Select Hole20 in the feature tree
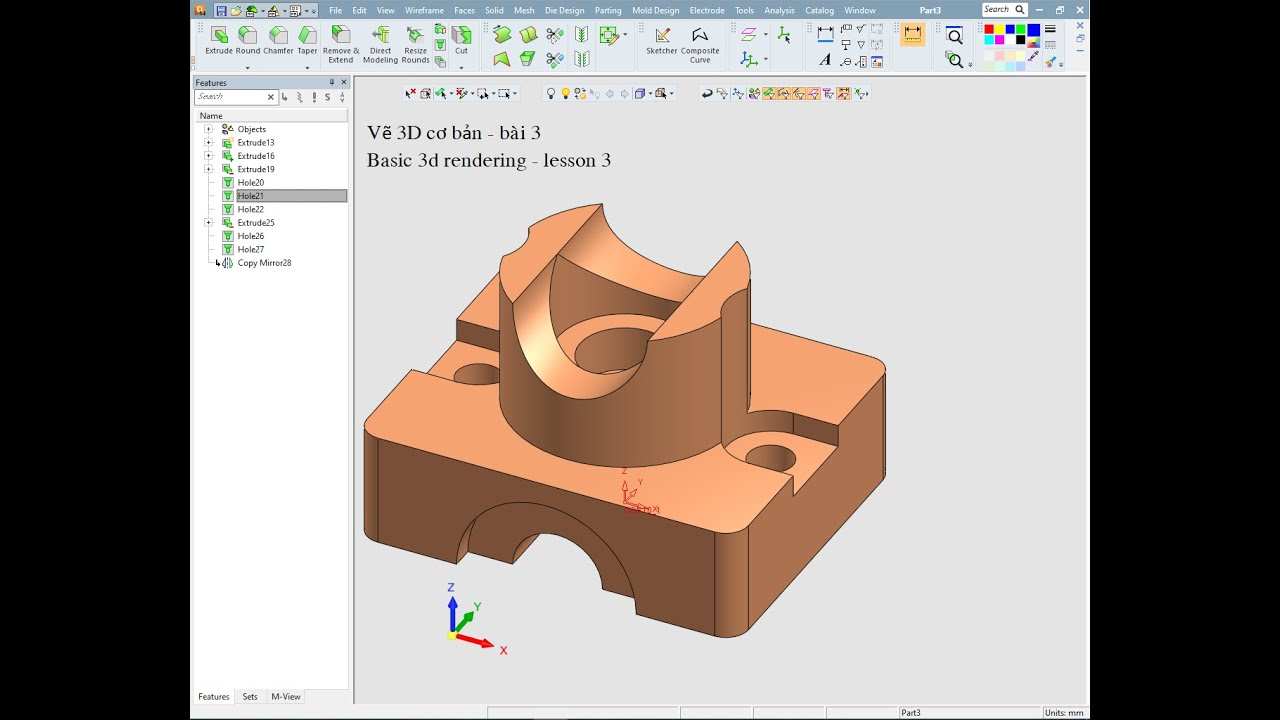 251,183
